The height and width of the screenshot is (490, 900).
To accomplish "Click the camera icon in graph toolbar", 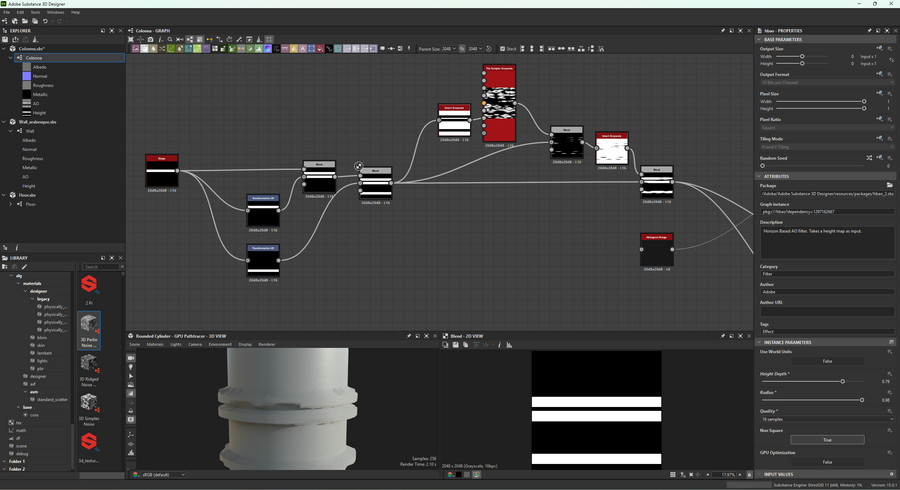I will pyautogui.click(x=150, y=40).
